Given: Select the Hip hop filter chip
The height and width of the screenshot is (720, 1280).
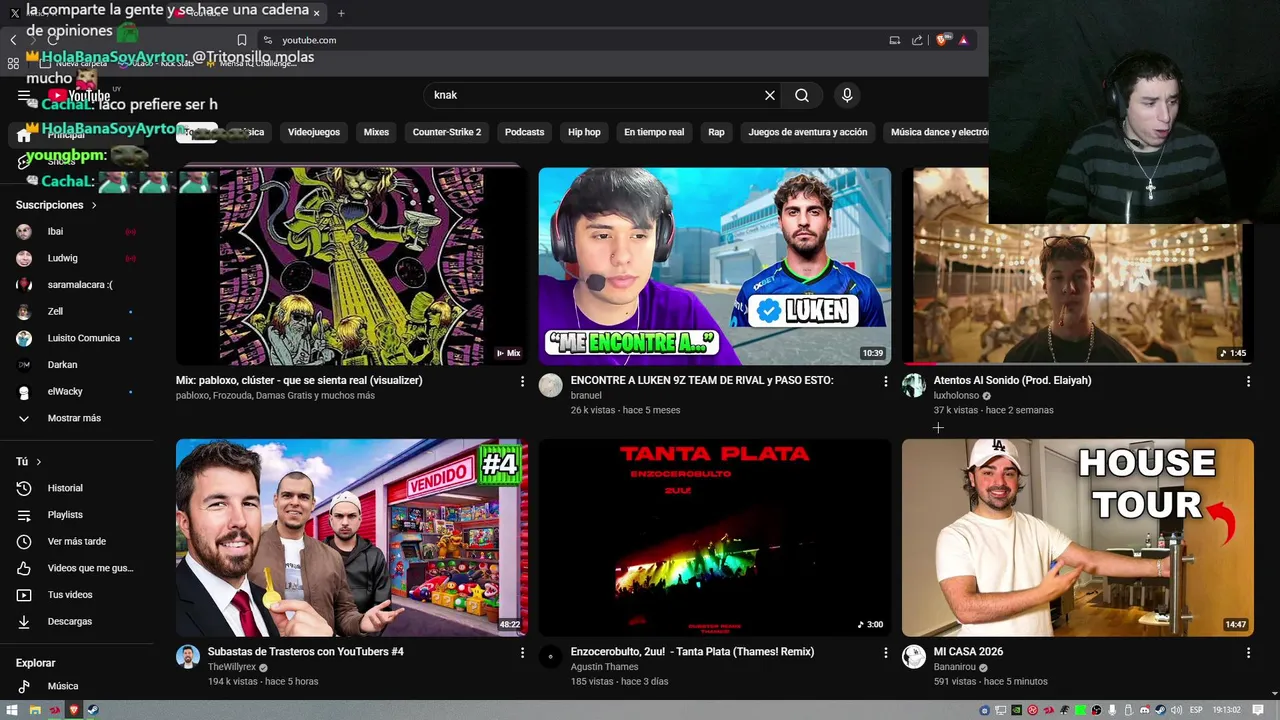Looking at the screenshot, I should point(584,132).
